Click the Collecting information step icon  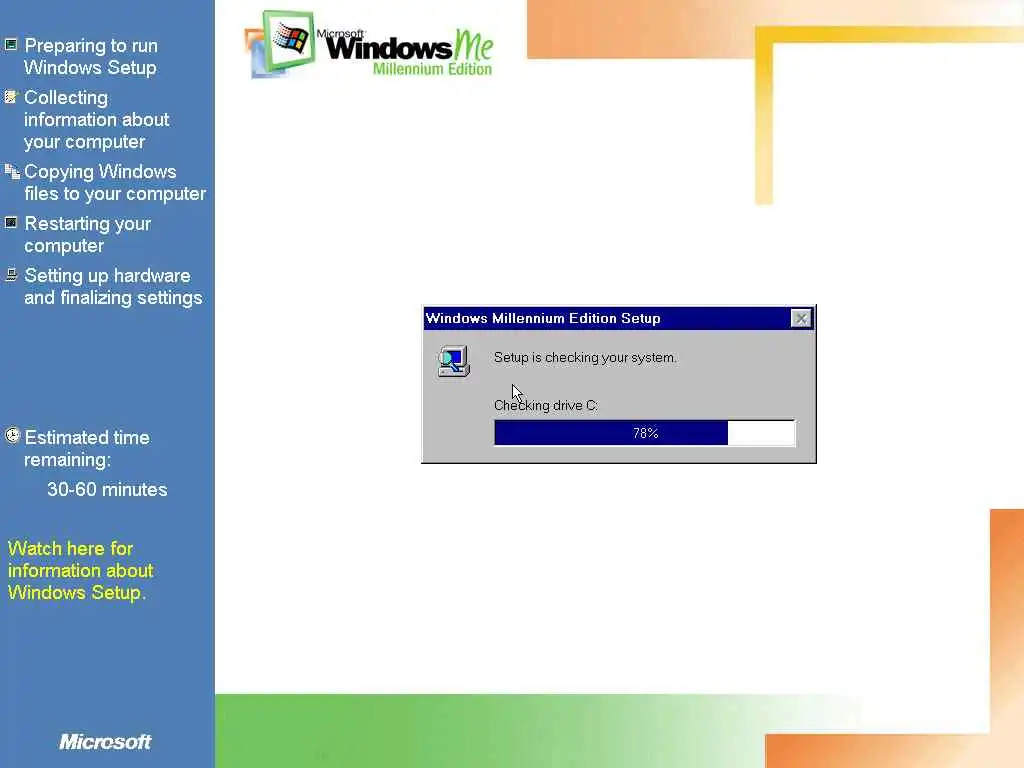pyautogui.click(x=10, y=97)
